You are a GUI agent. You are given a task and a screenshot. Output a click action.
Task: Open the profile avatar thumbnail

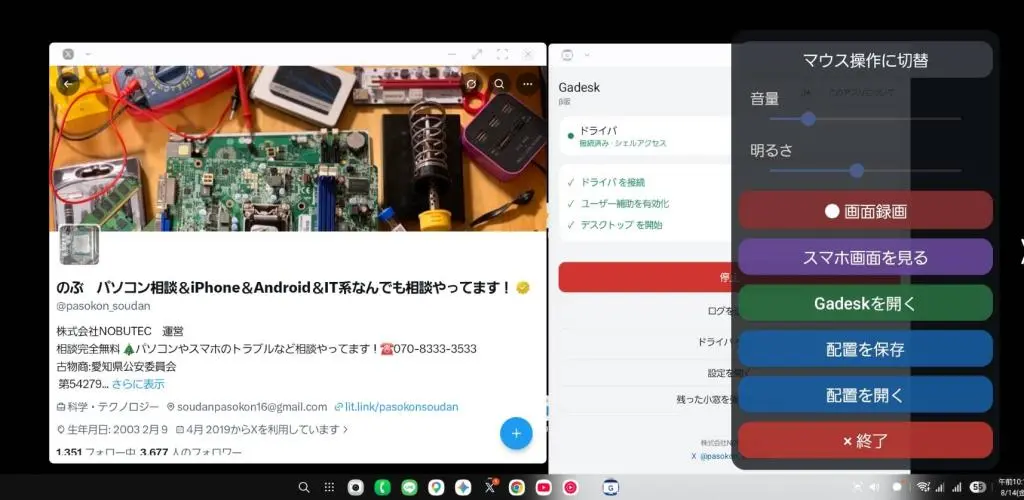coord(79,245)
